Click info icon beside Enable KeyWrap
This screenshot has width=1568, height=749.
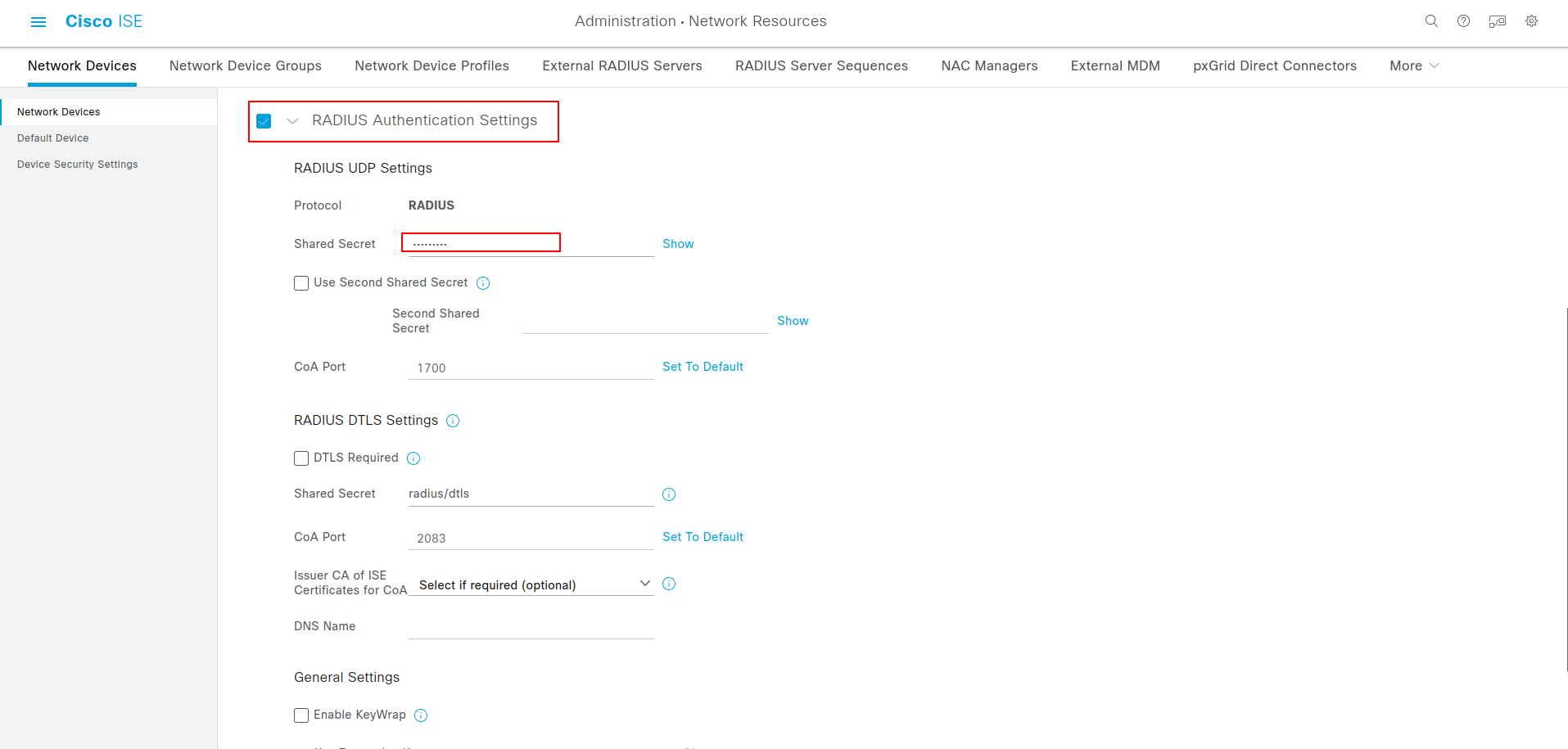(421, 715)
